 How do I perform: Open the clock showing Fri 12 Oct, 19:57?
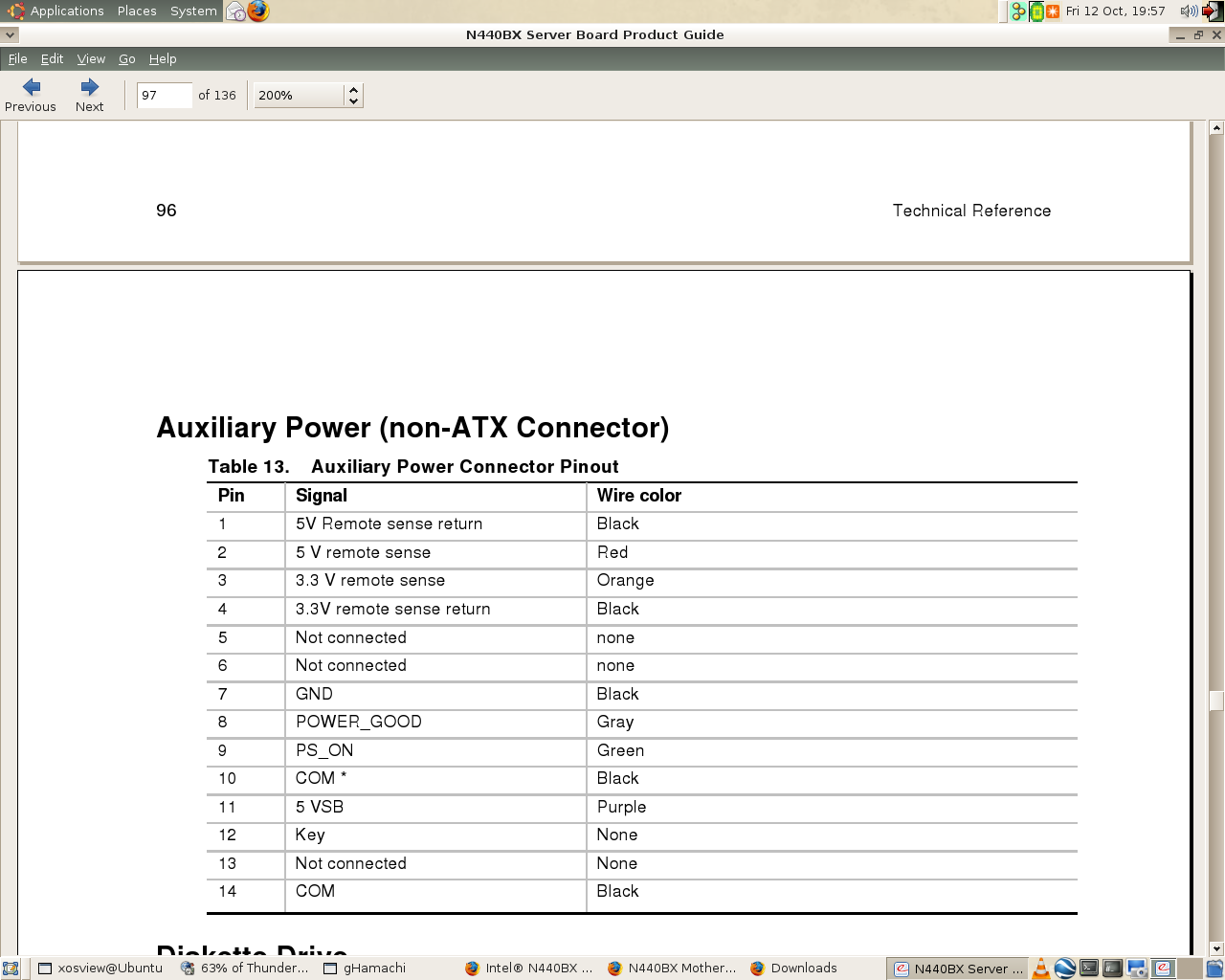[x=1115, y=11]
